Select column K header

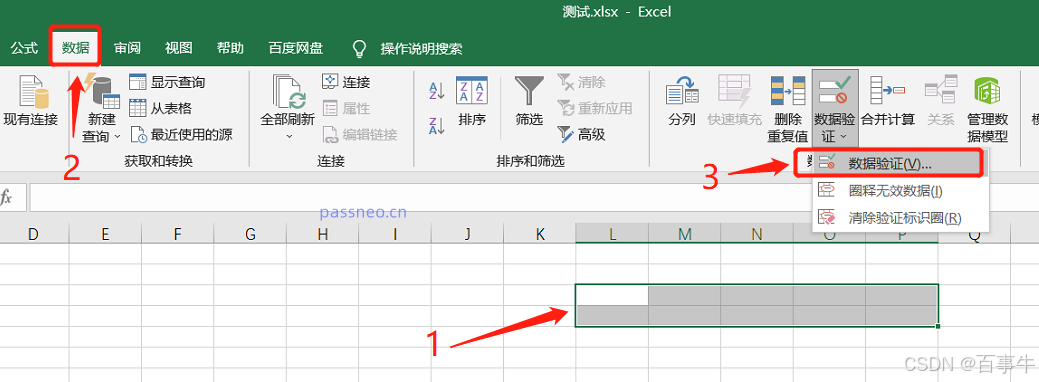539,233
